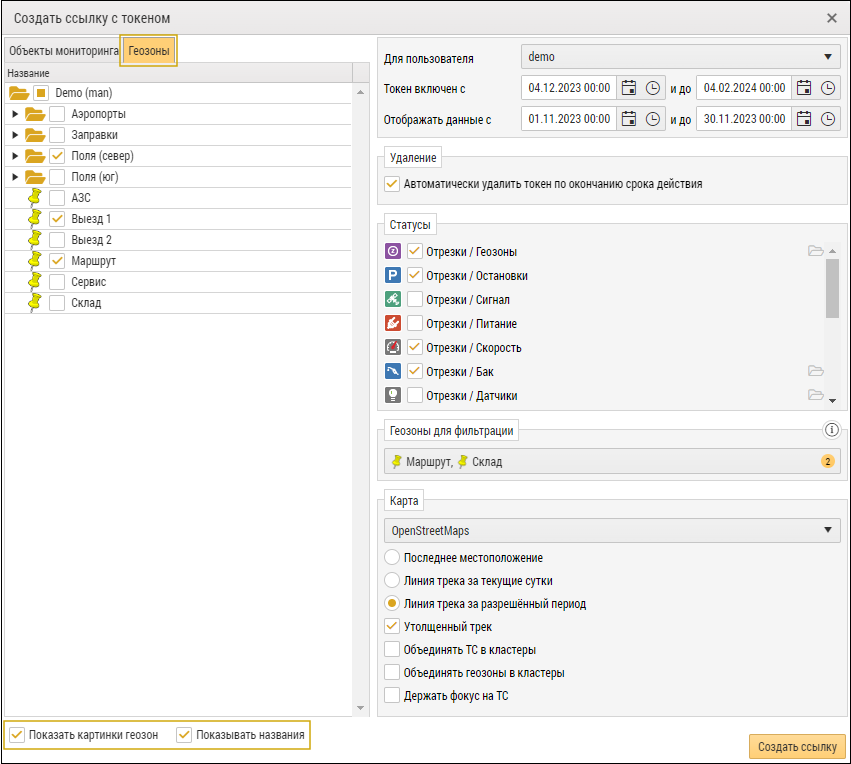Open clock picker for token start time
The width and height of the screenshot is (851, 764).
tap(653, 88)
